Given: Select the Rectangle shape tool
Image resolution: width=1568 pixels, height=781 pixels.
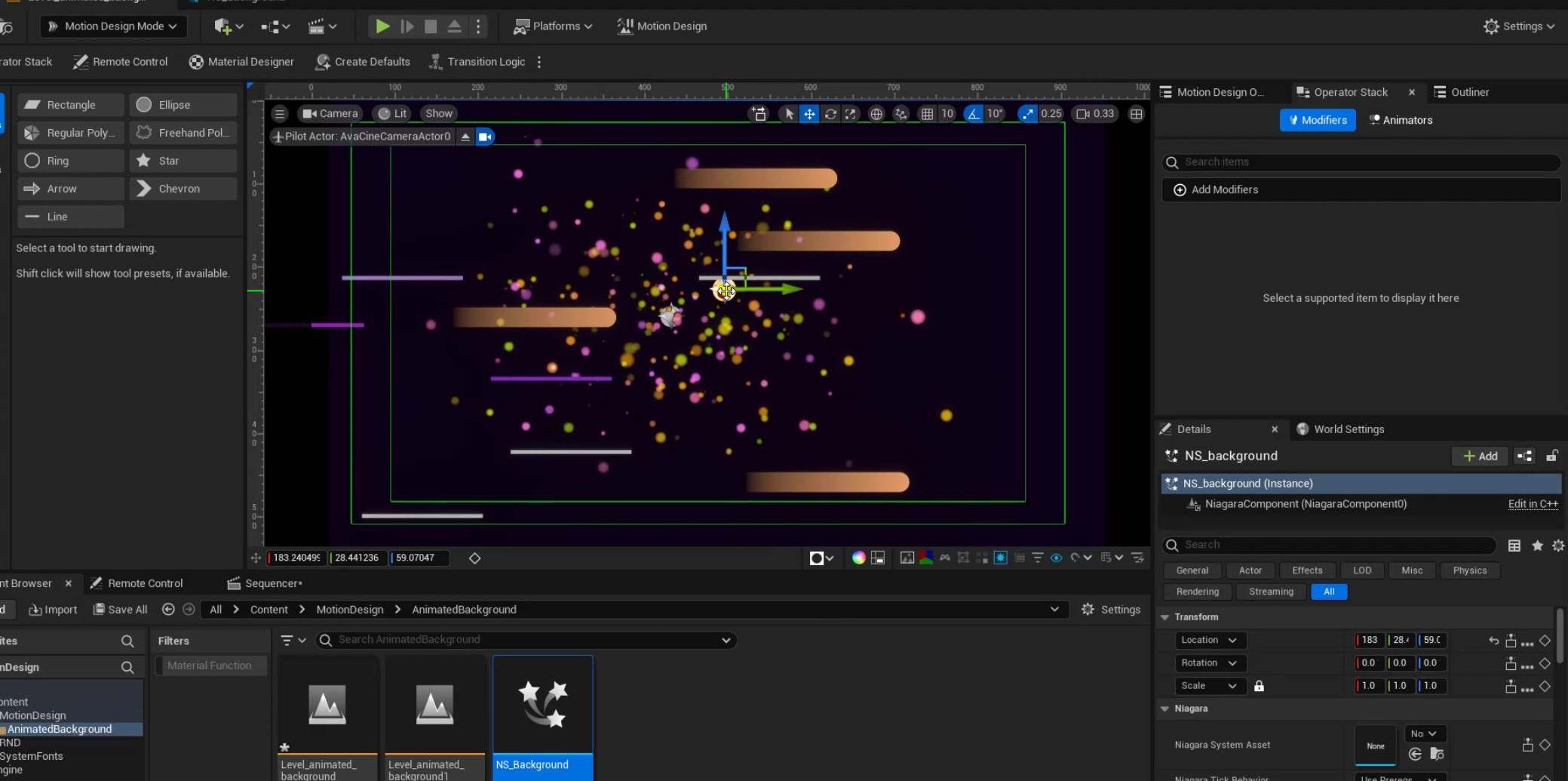Looking at the screenshot, I should coord(70,105).
